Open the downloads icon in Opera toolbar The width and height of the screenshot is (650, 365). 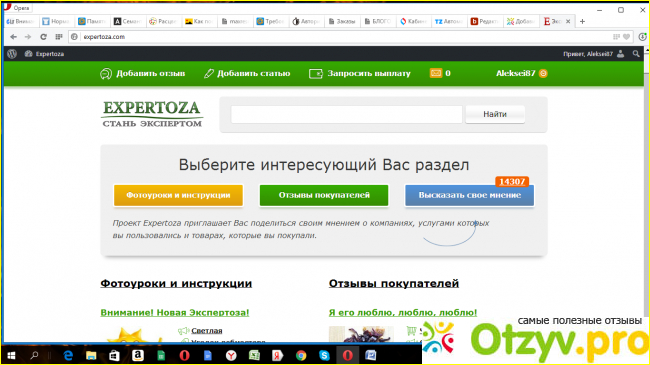click(642, 37)
